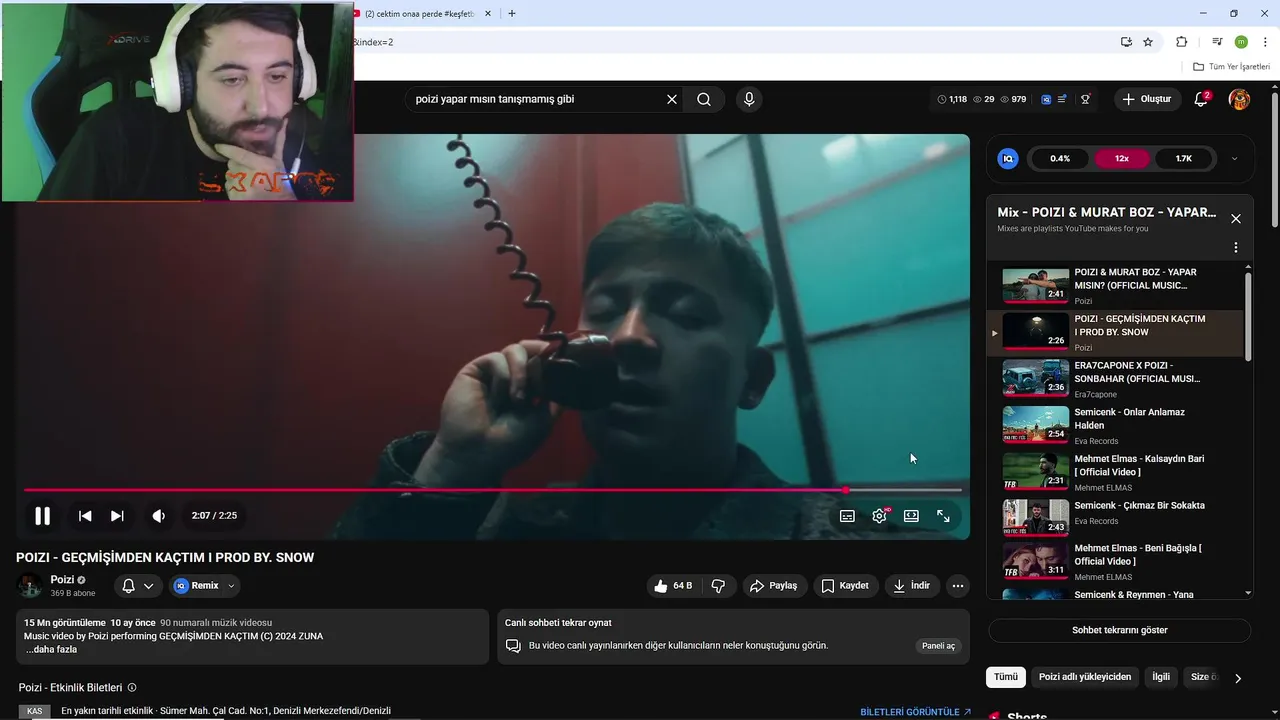The width and height of the screenshot is (1280, 720).
Task: Select the 12x stat pill
Action: pos(1122,158)
